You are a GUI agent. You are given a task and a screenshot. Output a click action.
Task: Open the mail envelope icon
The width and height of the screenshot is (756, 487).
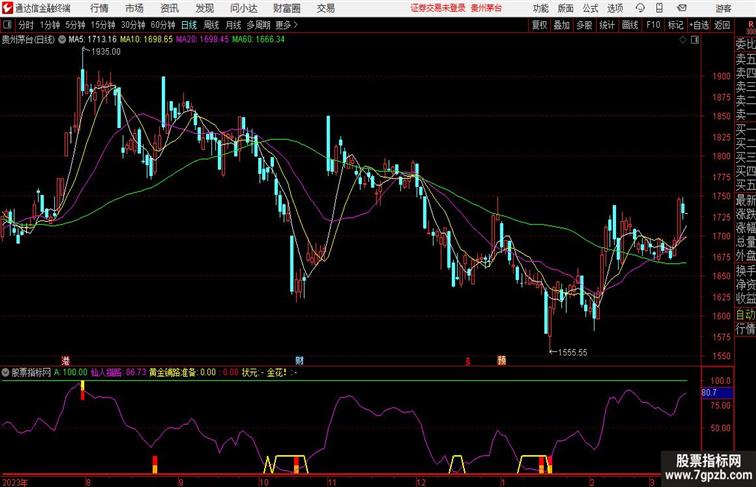pyautogui.click(x=682, y=8)
